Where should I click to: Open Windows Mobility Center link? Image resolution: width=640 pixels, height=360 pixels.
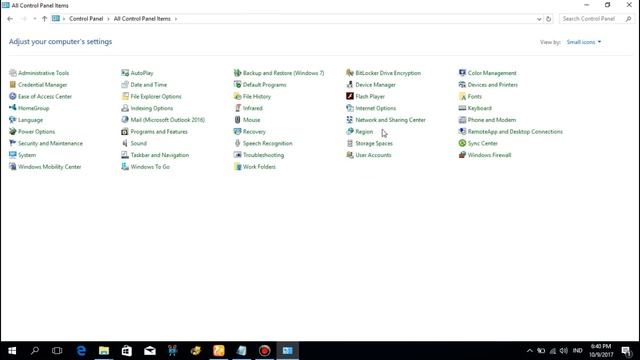pos(49,167)
